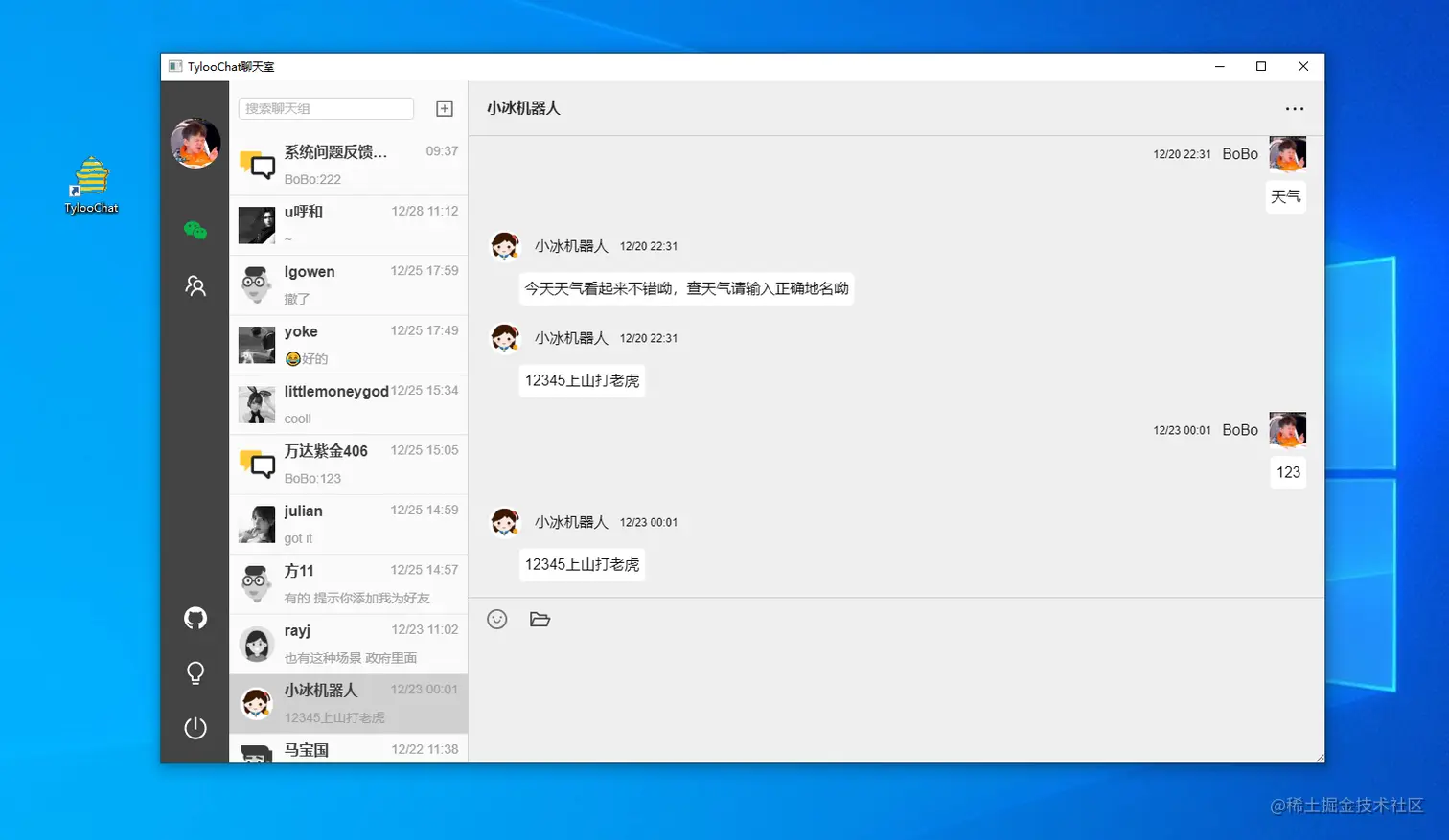Click the 天气 message bubble
This screenshot has width=1449, height=840.
(x=1285, y=196)
